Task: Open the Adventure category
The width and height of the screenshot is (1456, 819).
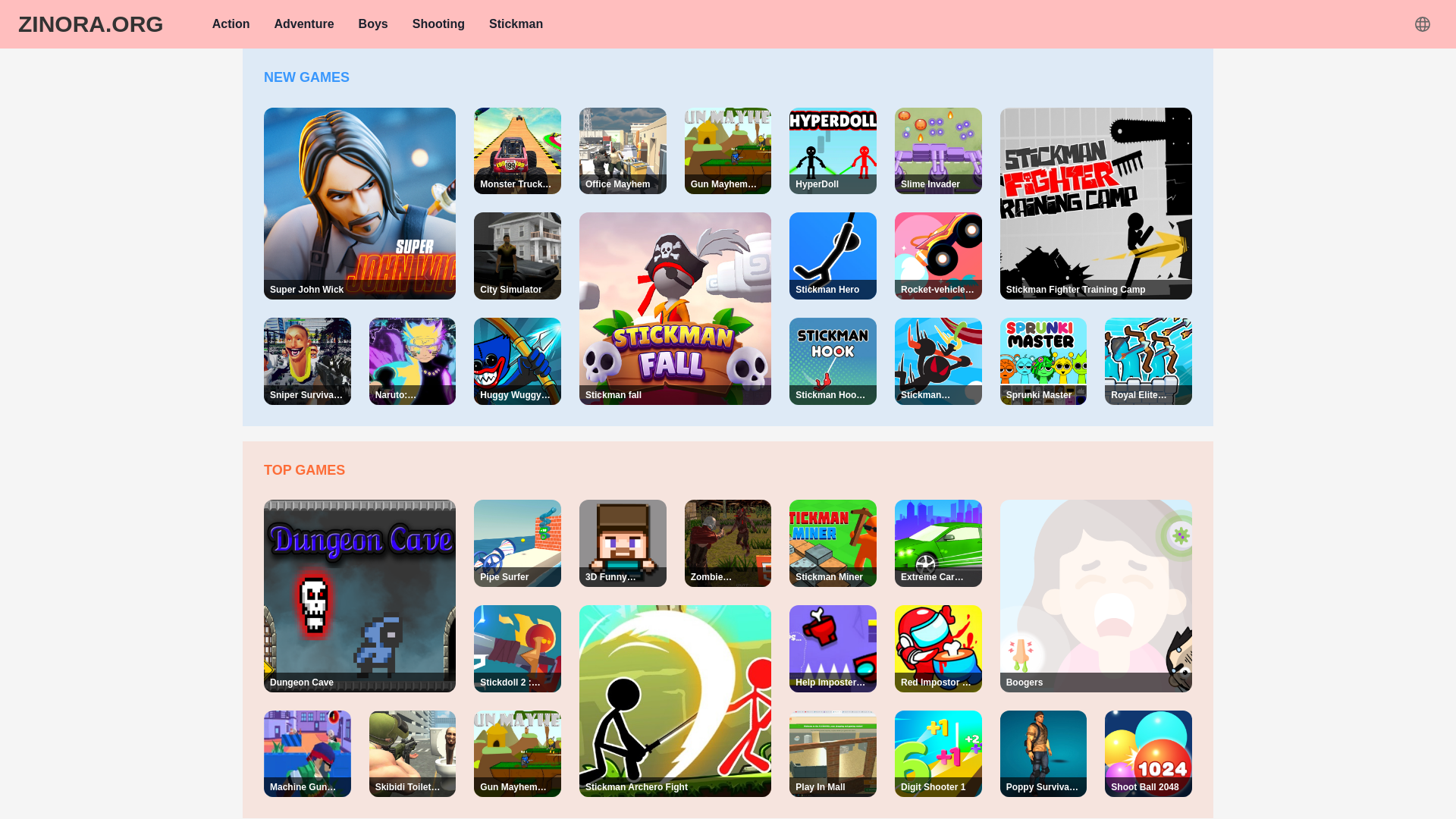Action: point(303,24)
